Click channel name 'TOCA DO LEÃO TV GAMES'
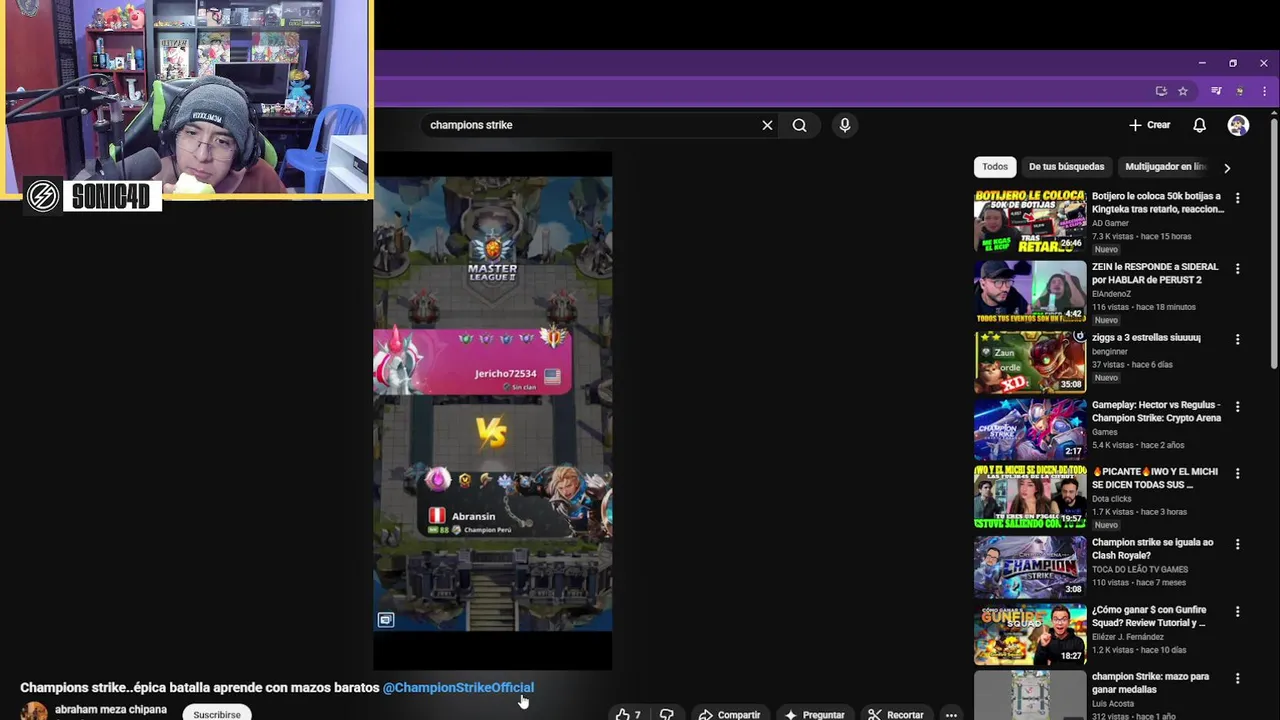 point(1140,570)
